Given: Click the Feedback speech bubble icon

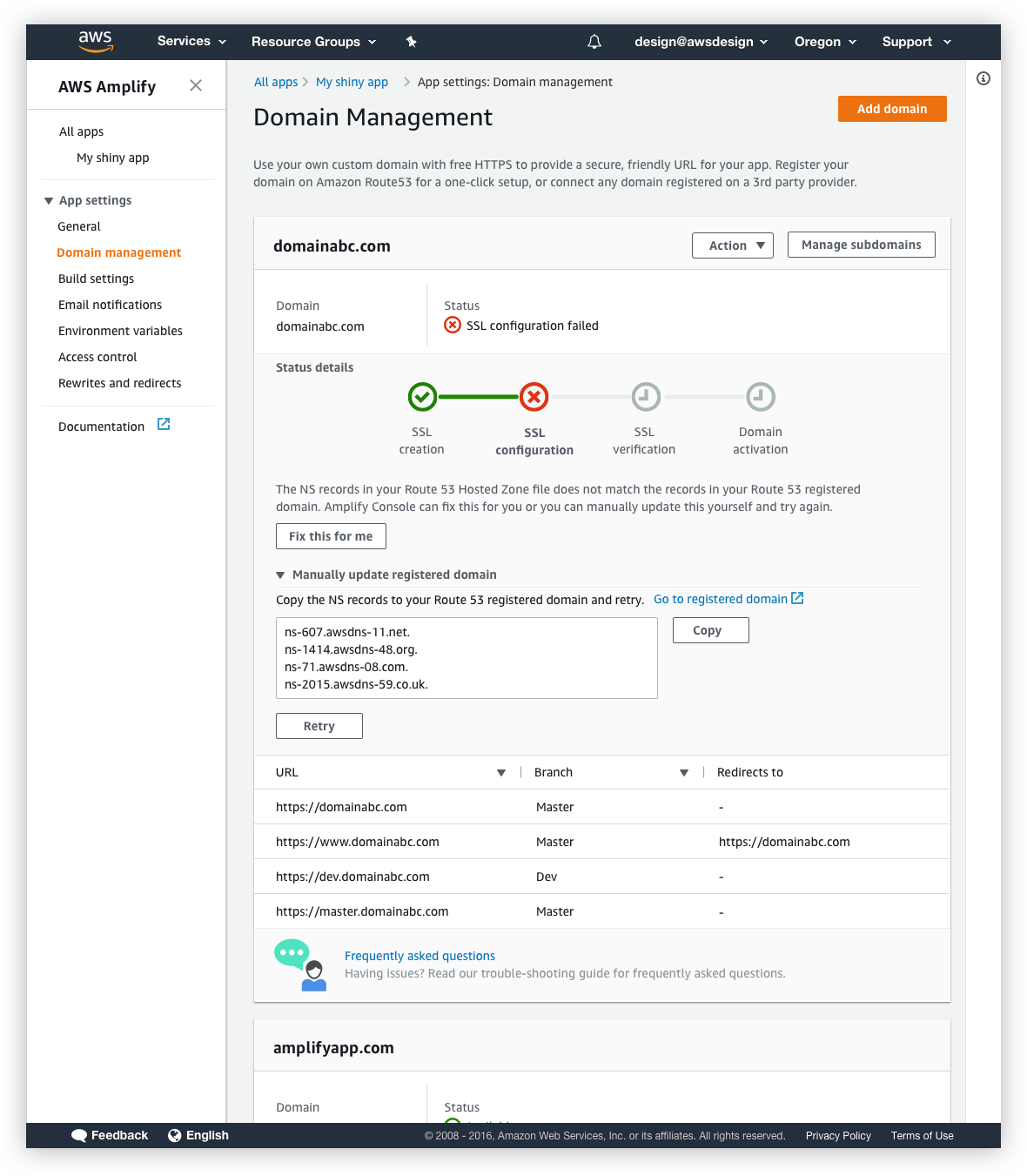Looking at the screenshot, I should (x=79, y=1135).
